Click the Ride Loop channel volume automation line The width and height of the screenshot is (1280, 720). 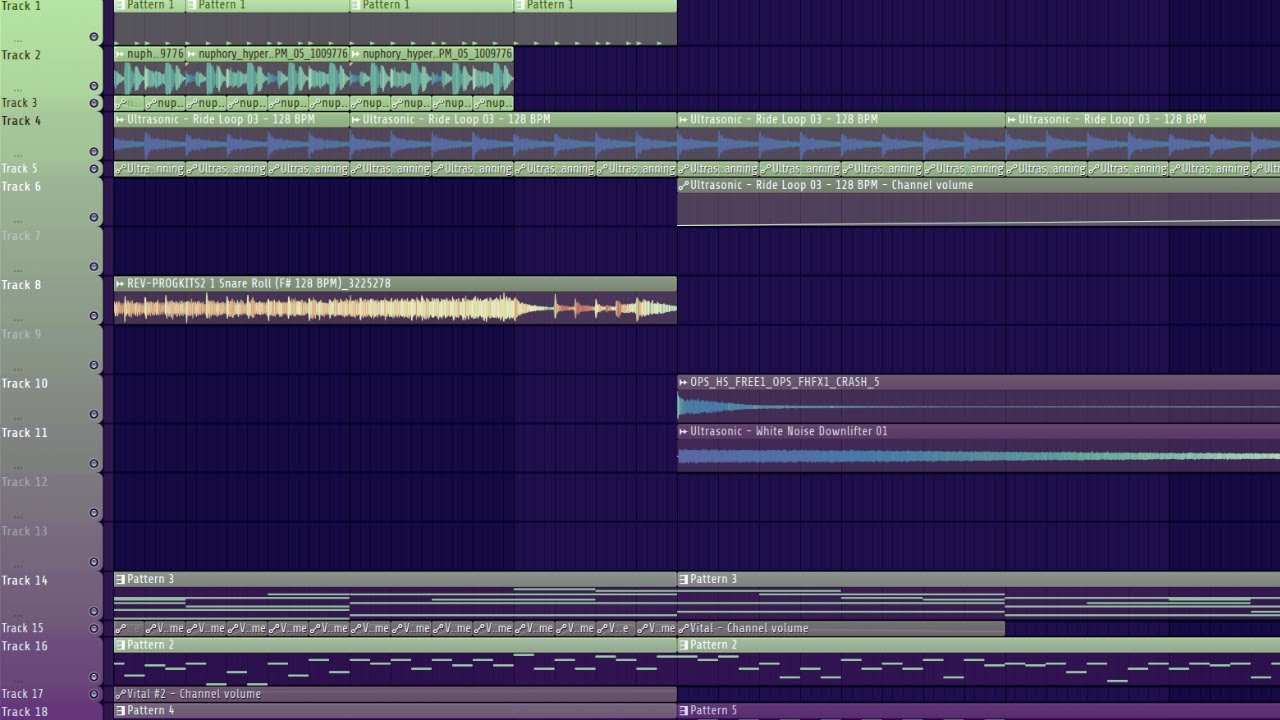point(978,222)
